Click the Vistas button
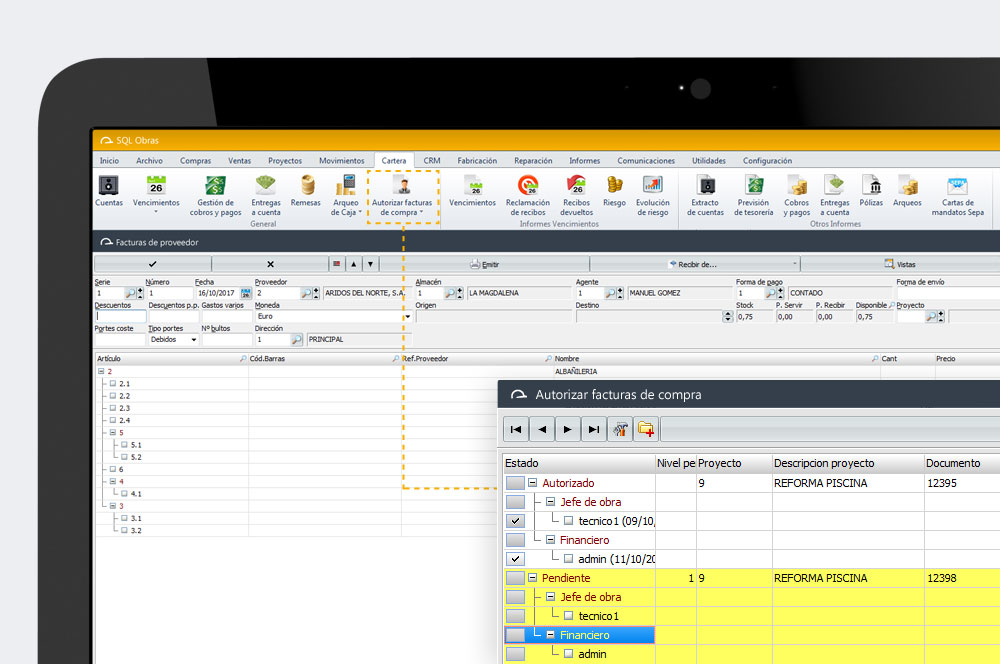Viewport: 1000px width, 664px height. point(900,264)
